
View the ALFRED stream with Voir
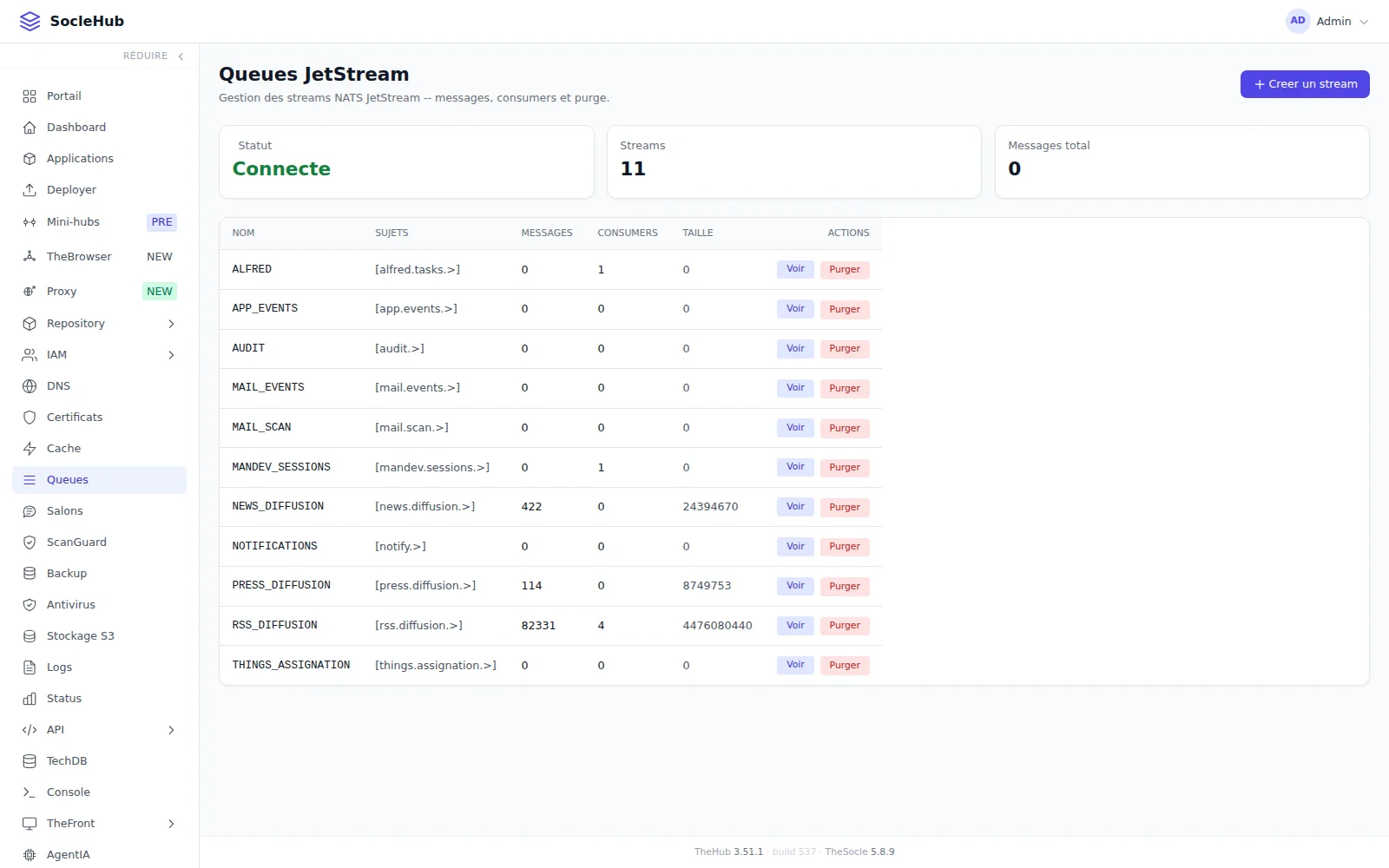795,269
